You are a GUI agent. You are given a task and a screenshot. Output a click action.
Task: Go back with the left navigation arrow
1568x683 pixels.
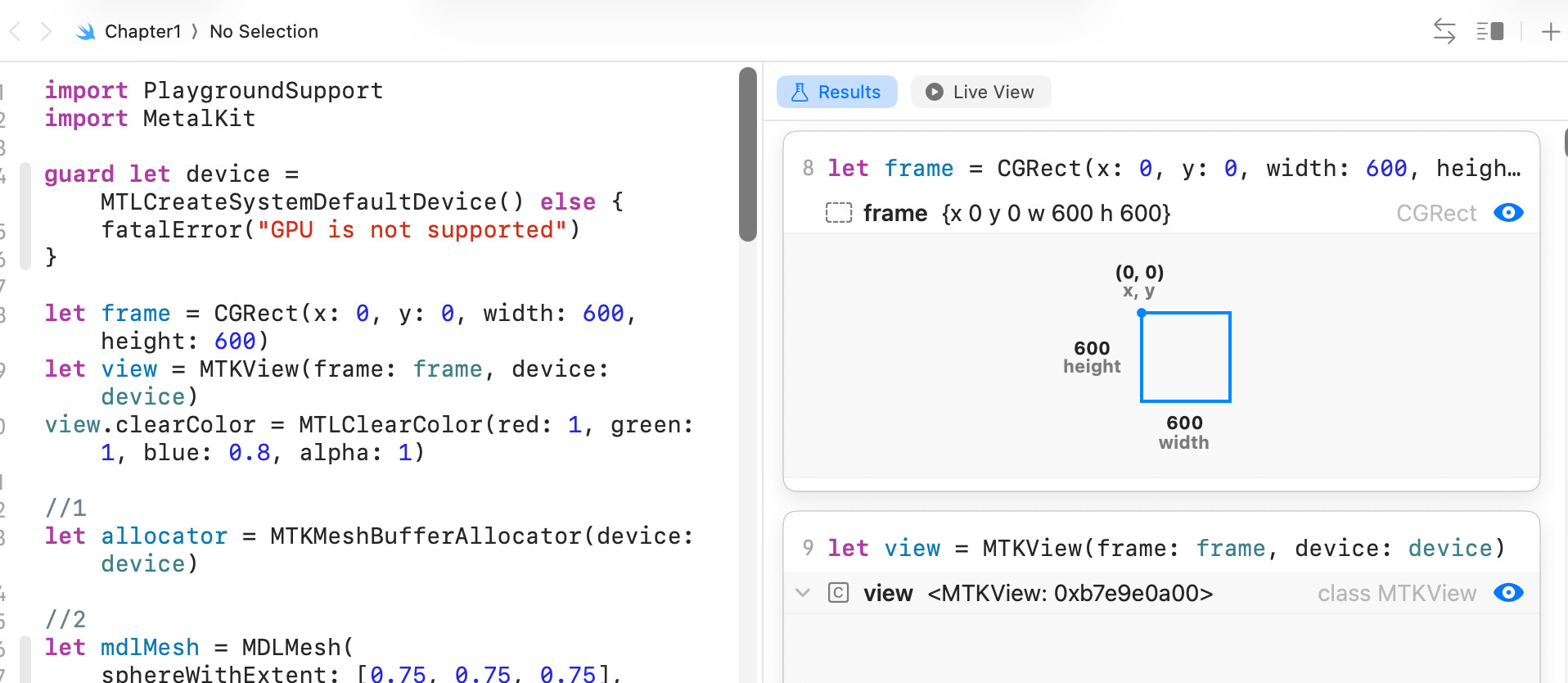(15, 32)
